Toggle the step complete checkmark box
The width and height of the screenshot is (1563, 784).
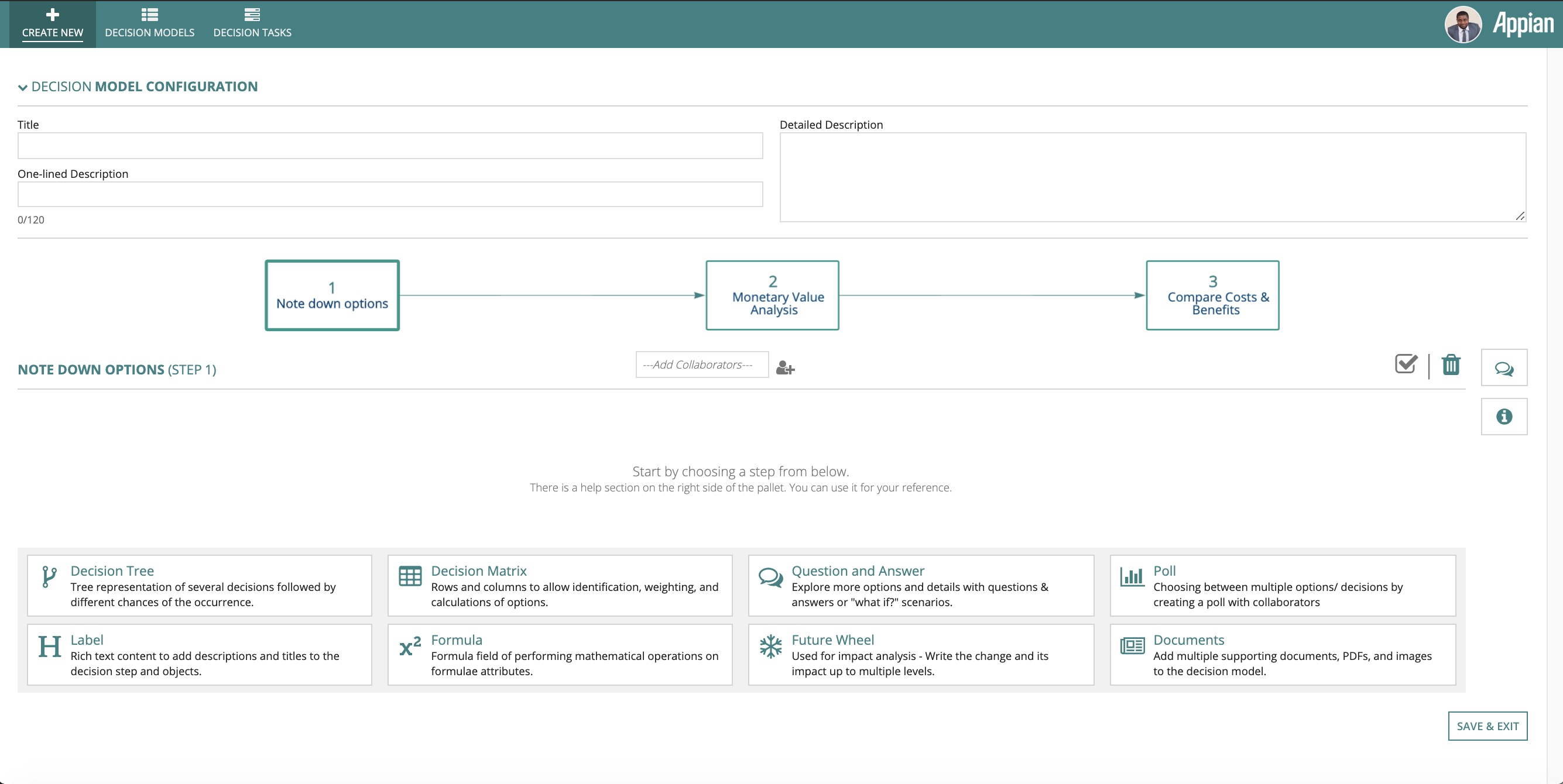pyautogui.click(x=1406, y=364)
